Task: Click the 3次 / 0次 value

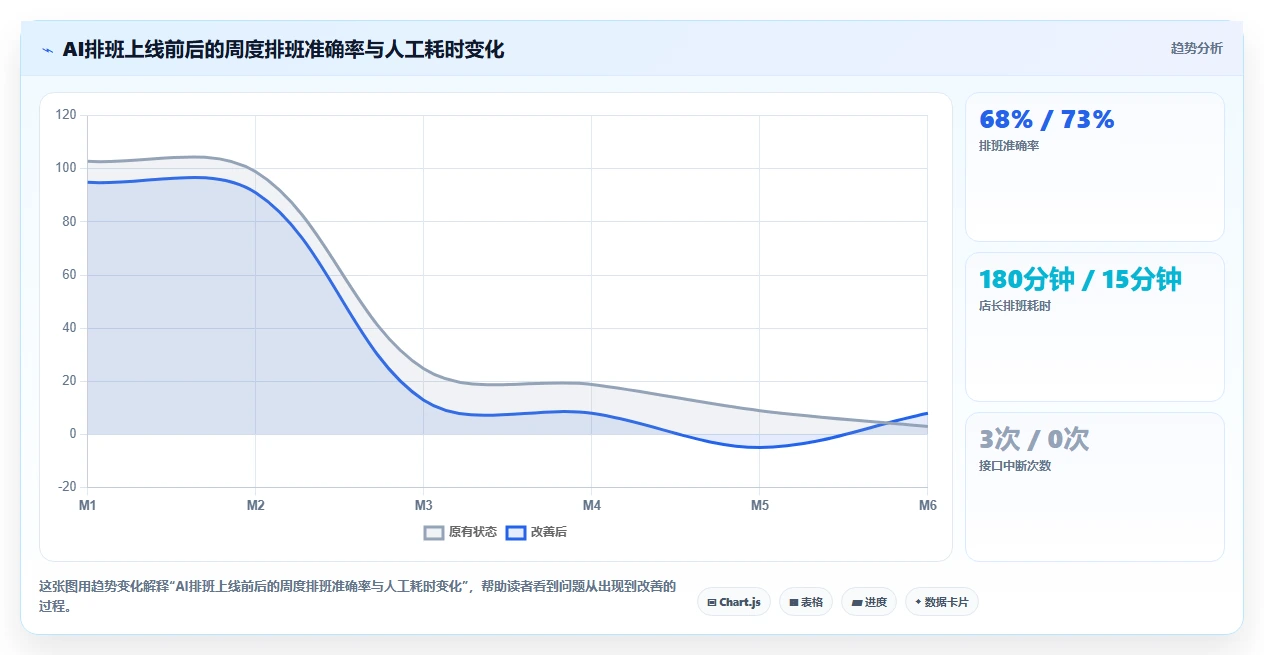Action: point(1034,439)
